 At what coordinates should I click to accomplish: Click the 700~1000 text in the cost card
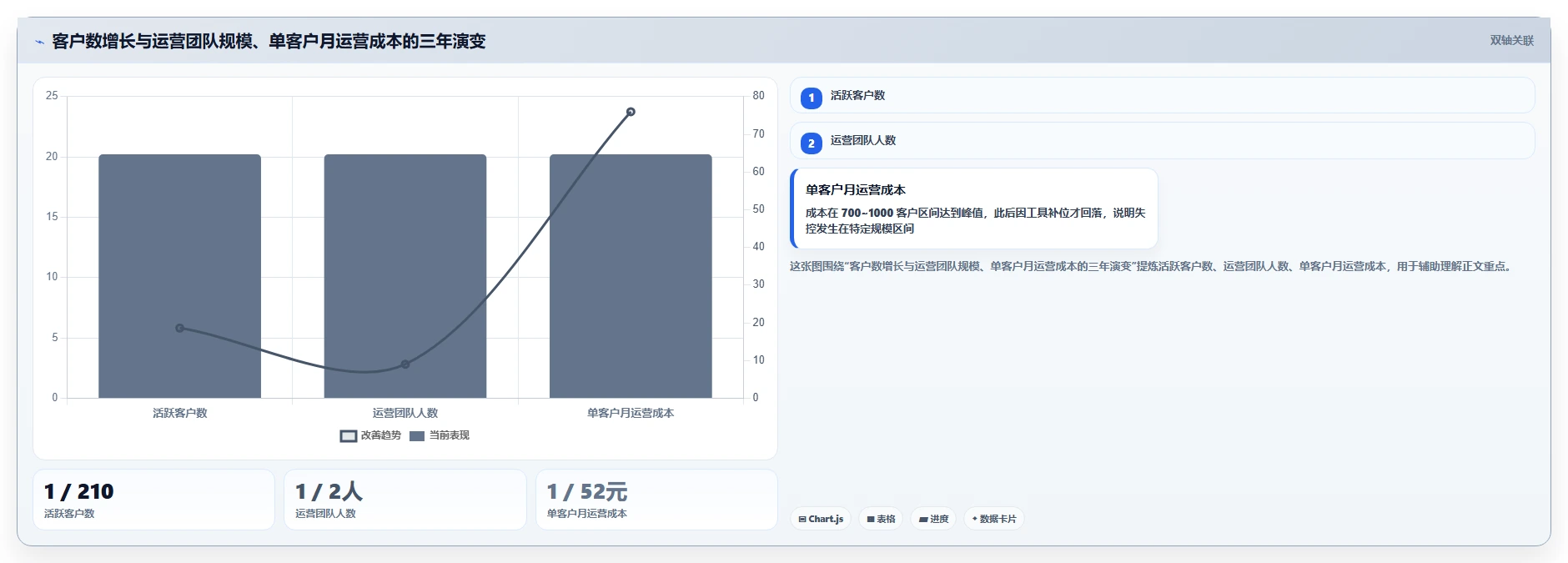click(867, 213)
